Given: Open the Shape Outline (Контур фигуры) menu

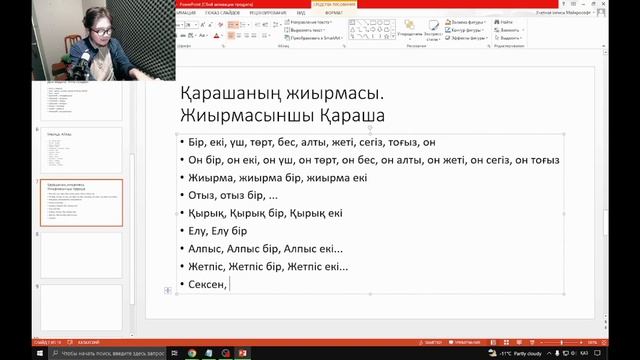Looking at the screenshot, I should [x=464, y=30].
